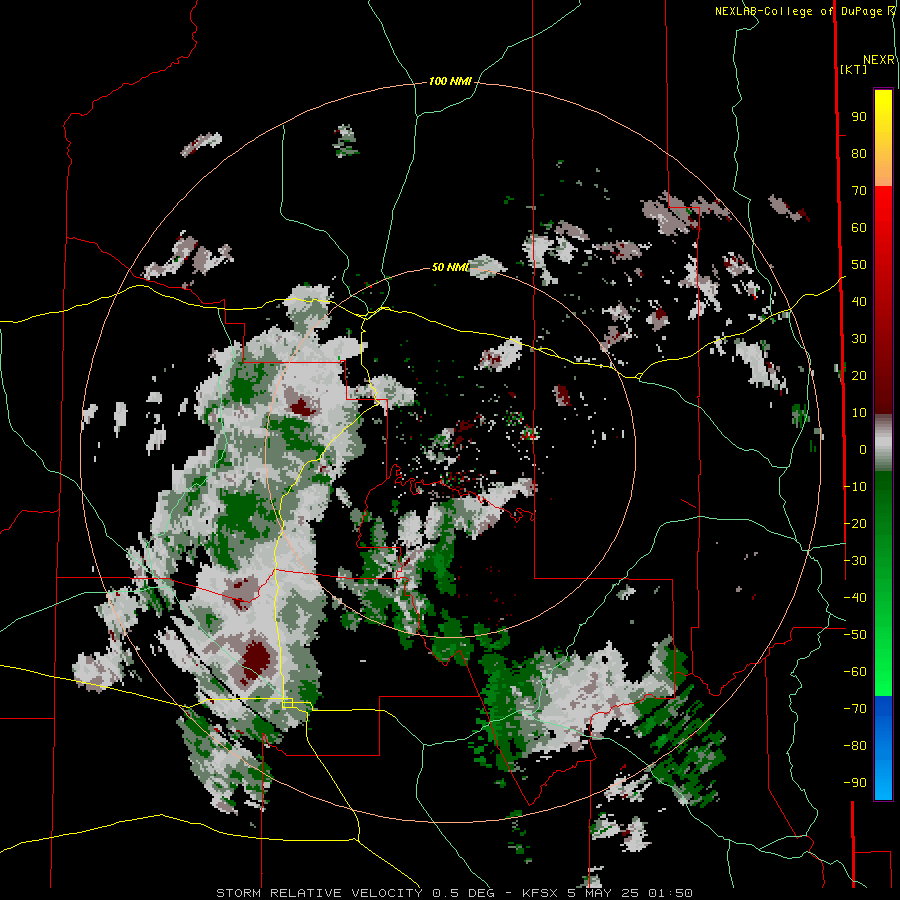Screen dimensions: 900x900
Task: Select the positive 10 value on the scale
Action: [859, 413]
